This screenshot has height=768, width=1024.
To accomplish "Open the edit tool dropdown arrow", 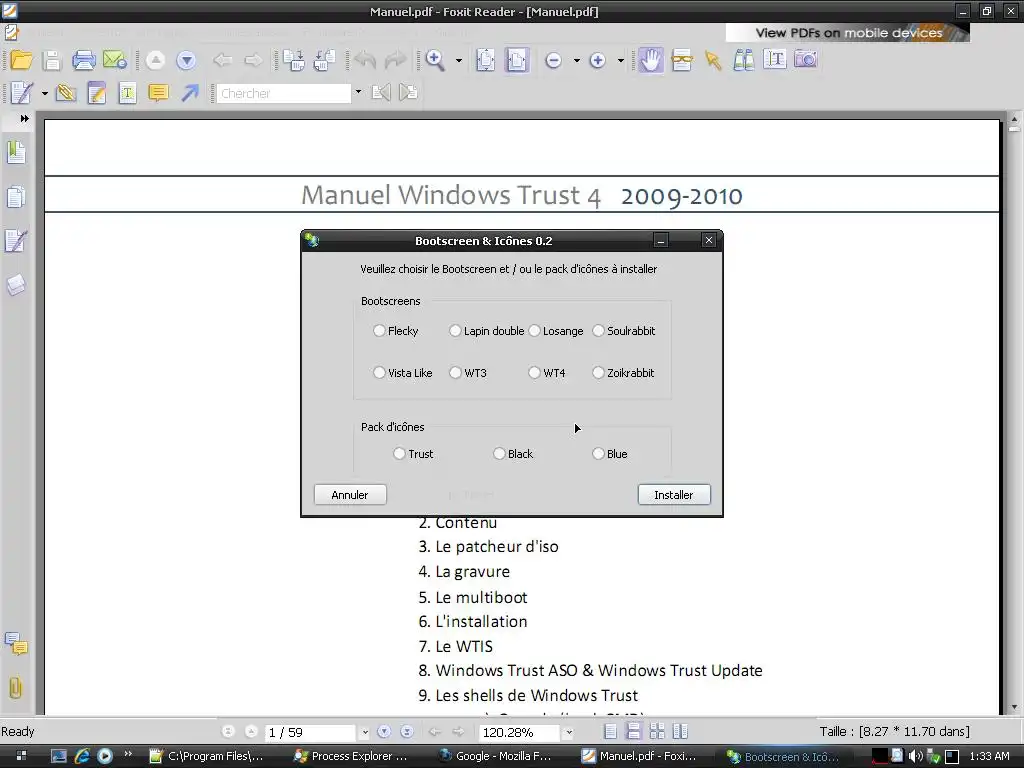I will pyautogui.click(x=44, y=93).
